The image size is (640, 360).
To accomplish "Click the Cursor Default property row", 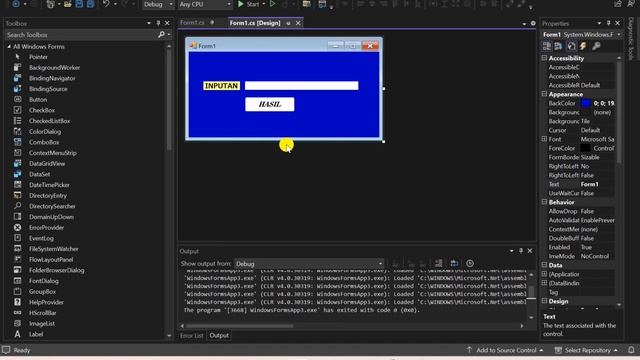I will 581,130.
